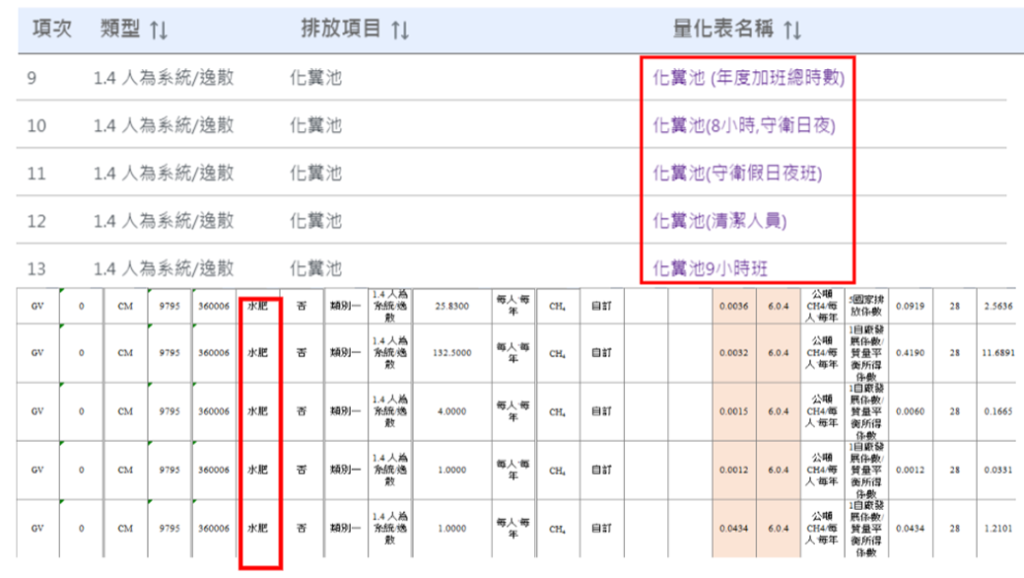Click the sort arrows beside 排放項目 header
This screenshot has width=1024, height=578.
click(x=400, y=30)
